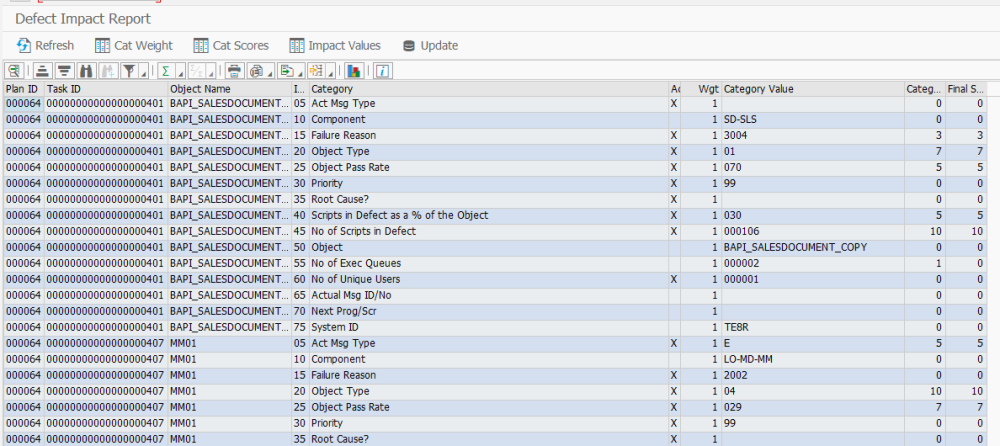The height and width of the screenshot is (446, 1000).
Task: Click the 070 object pass rate value
Action: click(x=813, y=167)
